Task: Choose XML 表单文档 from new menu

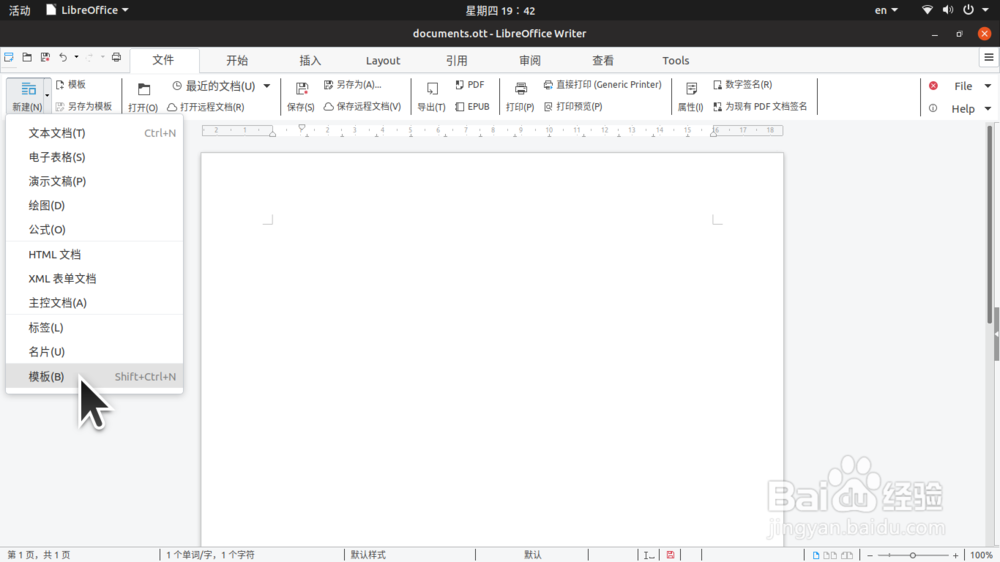Action: [94, 279]
